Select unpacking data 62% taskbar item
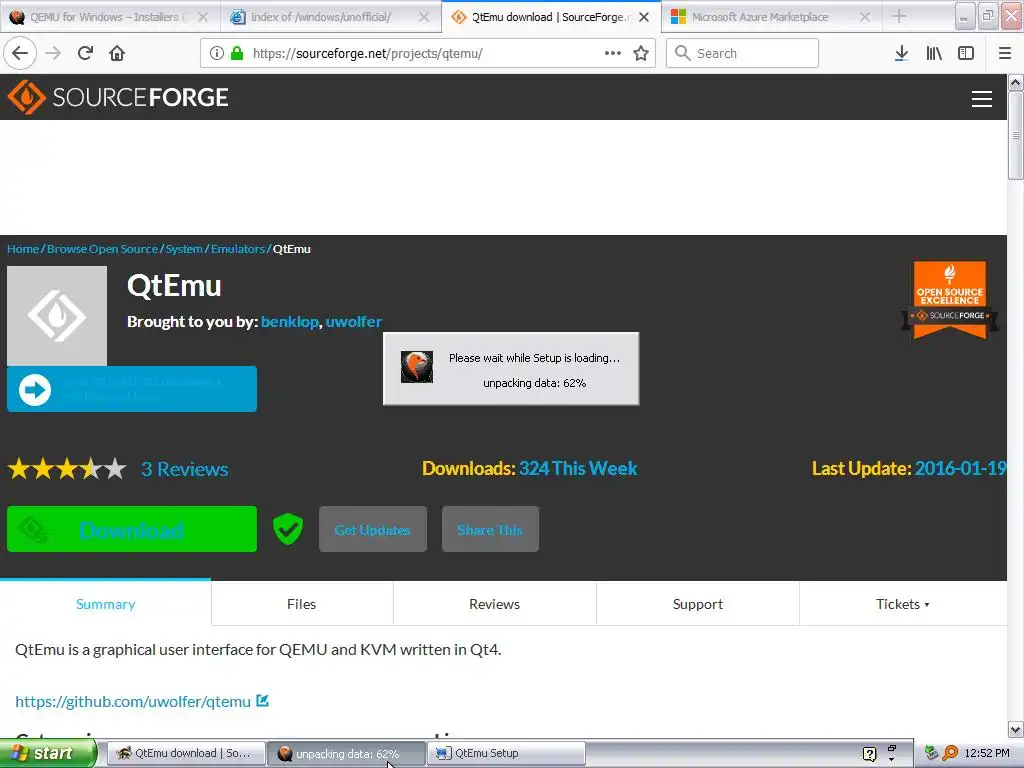 pos(346,754)
